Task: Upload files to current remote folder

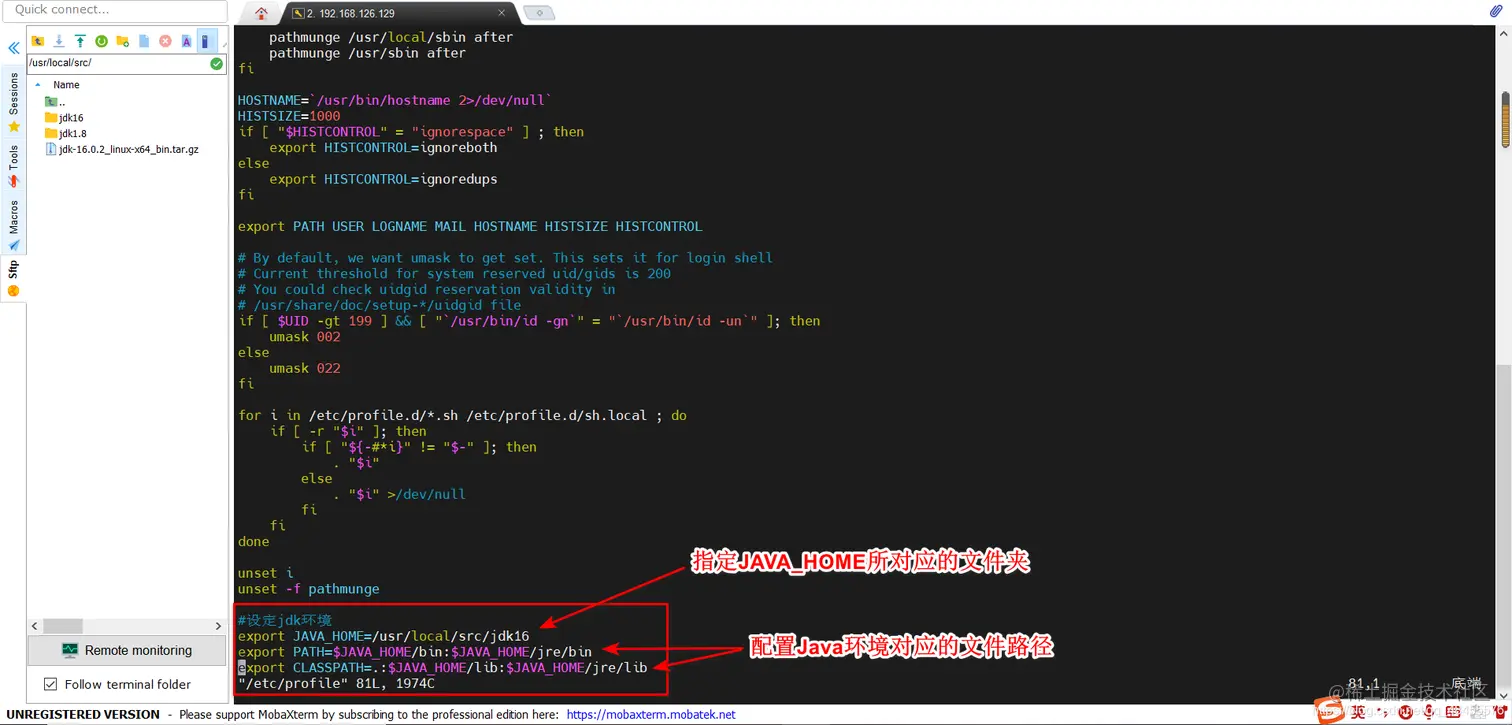Action: pyautogui.click(x=80, y=41)
